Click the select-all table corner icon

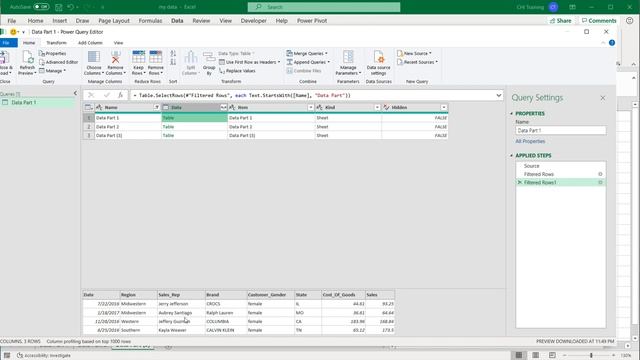89,107
